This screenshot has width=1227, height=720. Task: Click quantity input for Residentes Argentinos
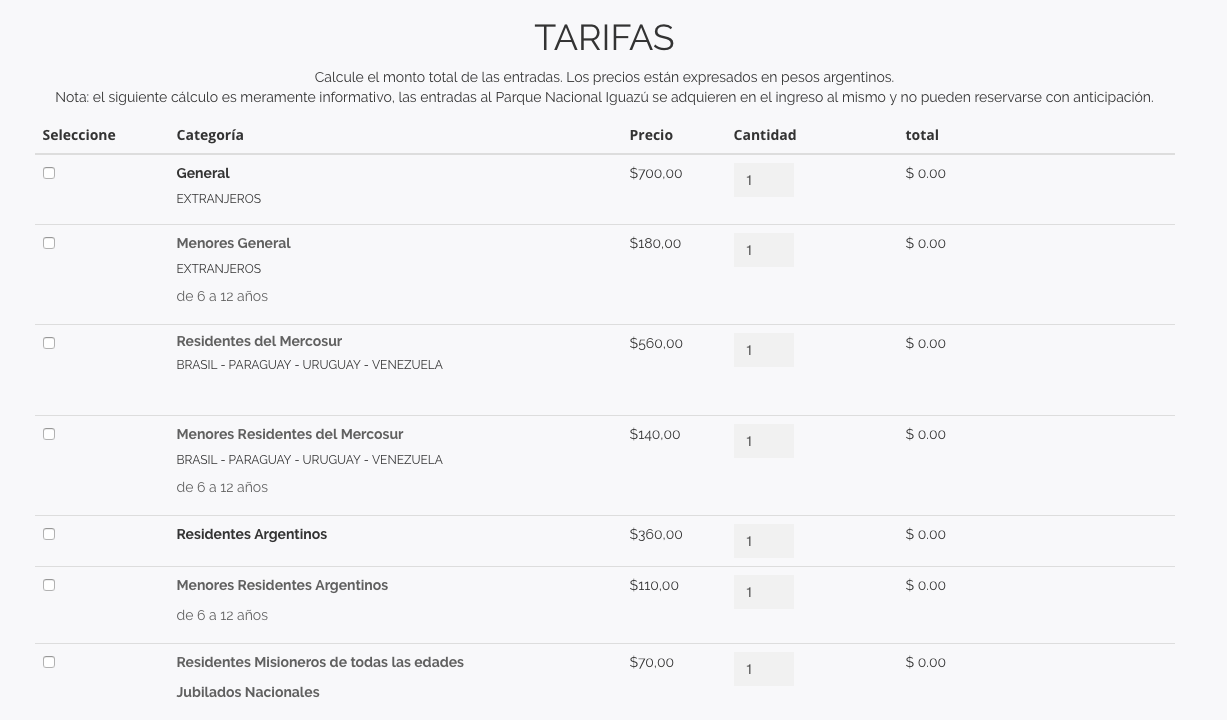764,541
